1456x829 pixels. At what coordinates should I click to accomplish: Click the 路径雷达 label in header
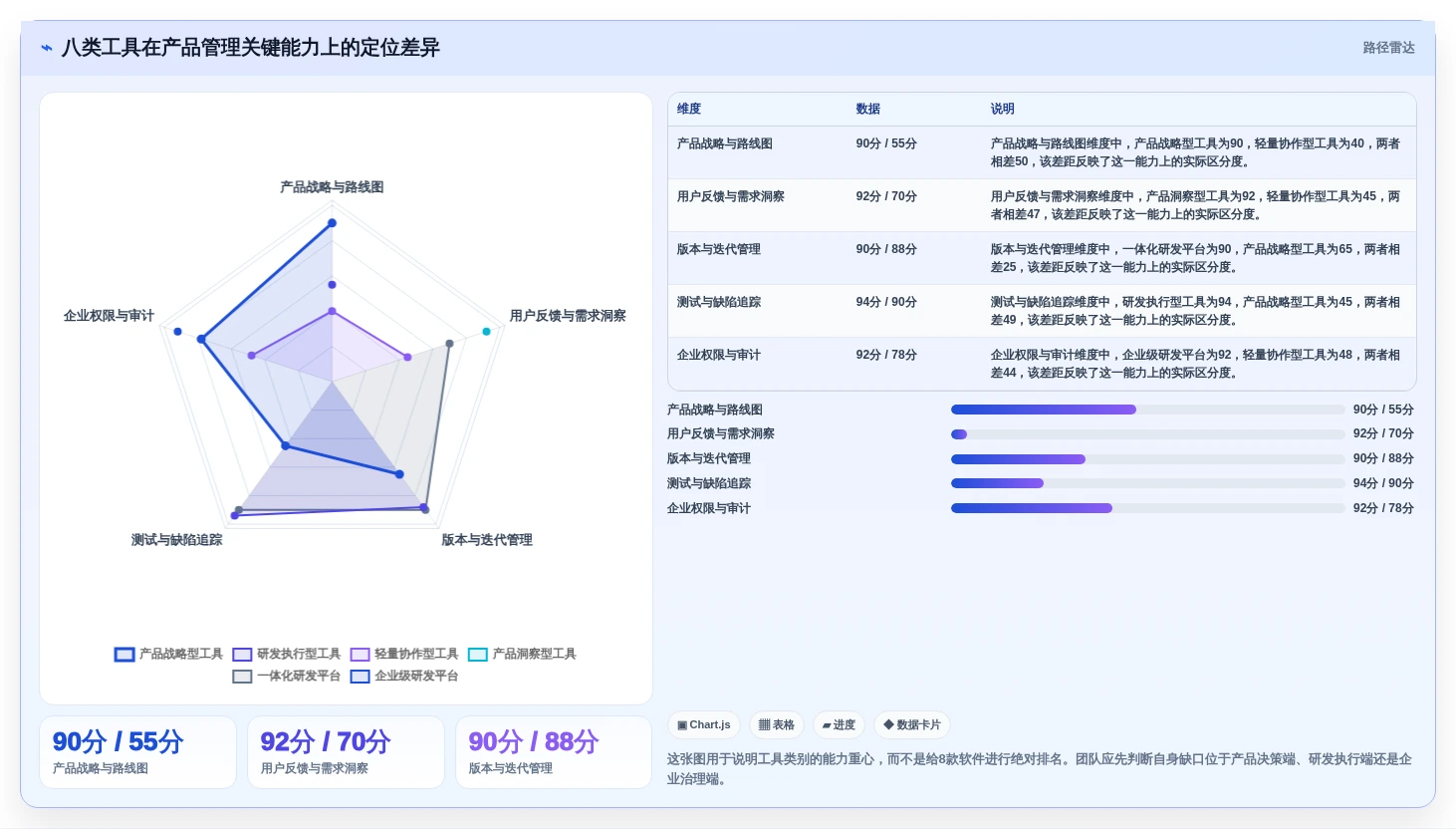tap(1388, 48)
